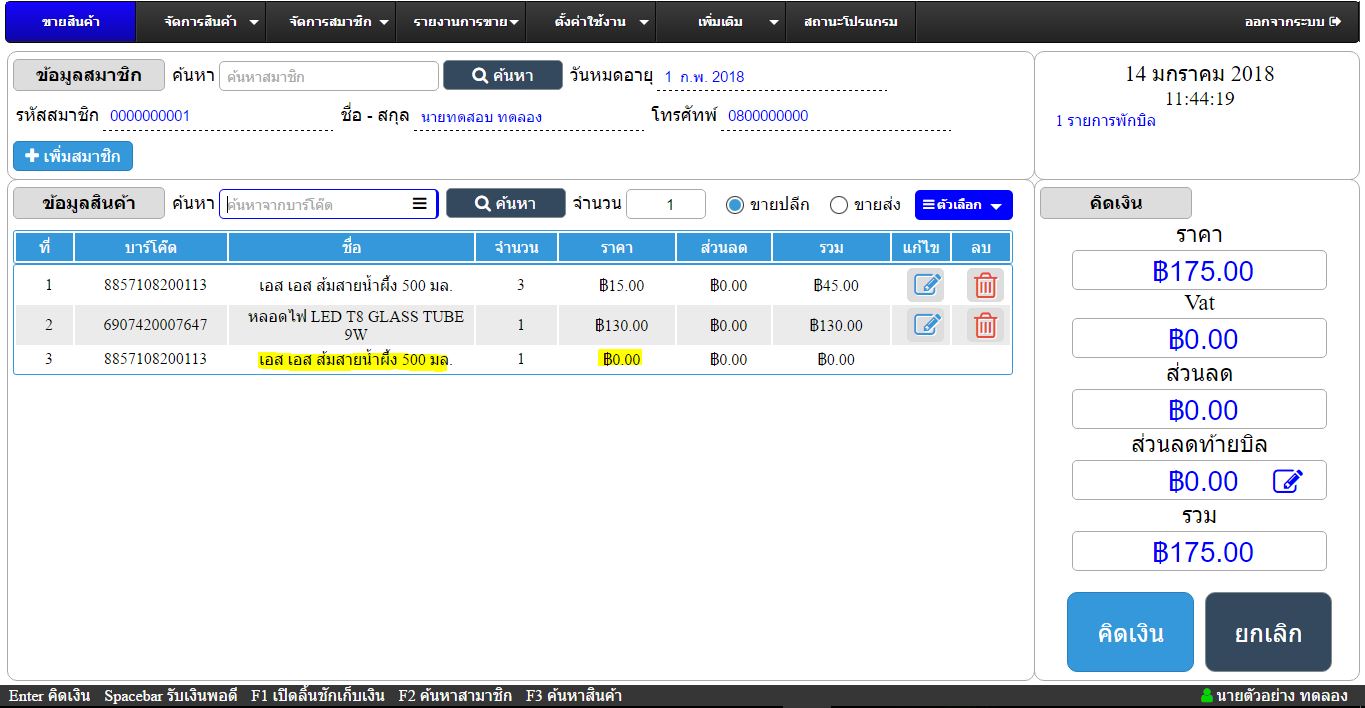Select the ขายปลีก retail radio button

pos(735,205)
